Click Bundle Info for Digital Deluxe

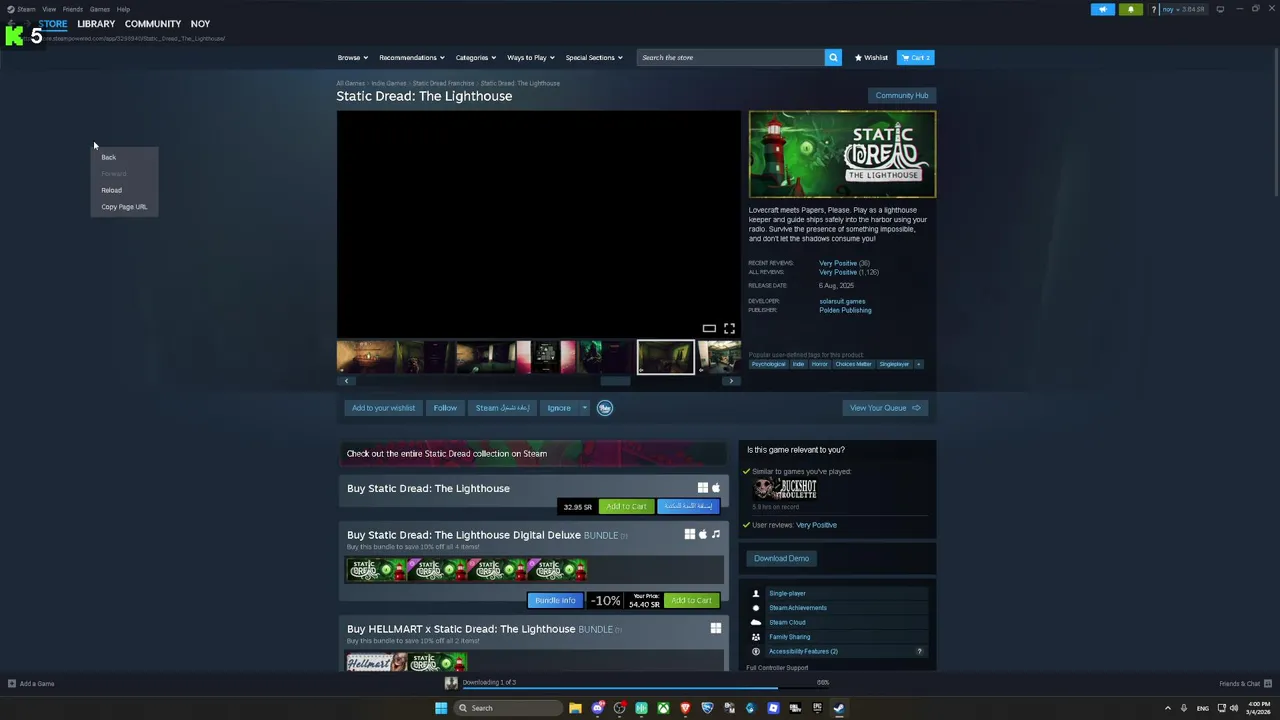pos(555,600)
